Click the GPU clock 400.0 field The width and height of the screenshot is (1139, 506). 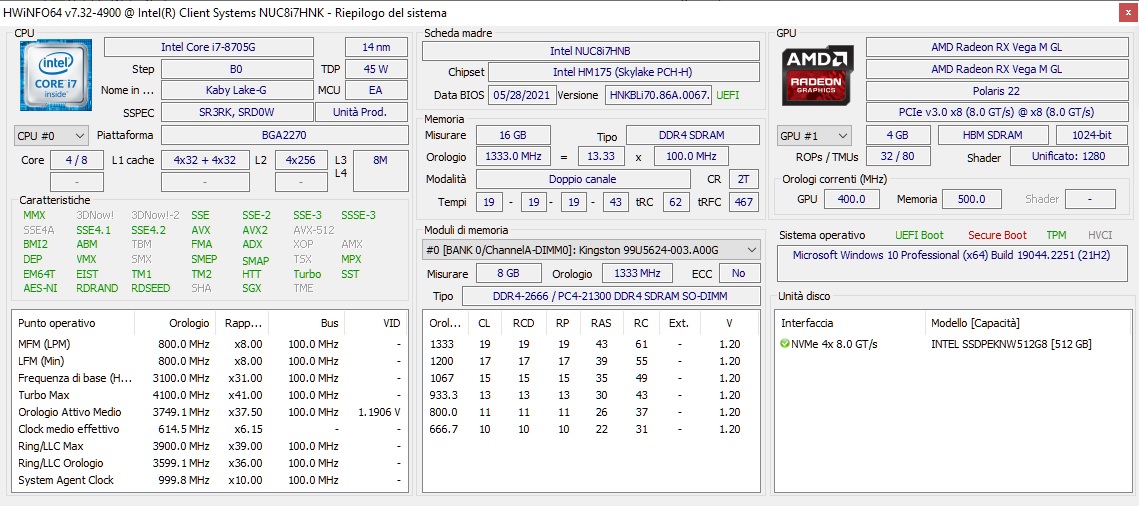tap(851, 199)
